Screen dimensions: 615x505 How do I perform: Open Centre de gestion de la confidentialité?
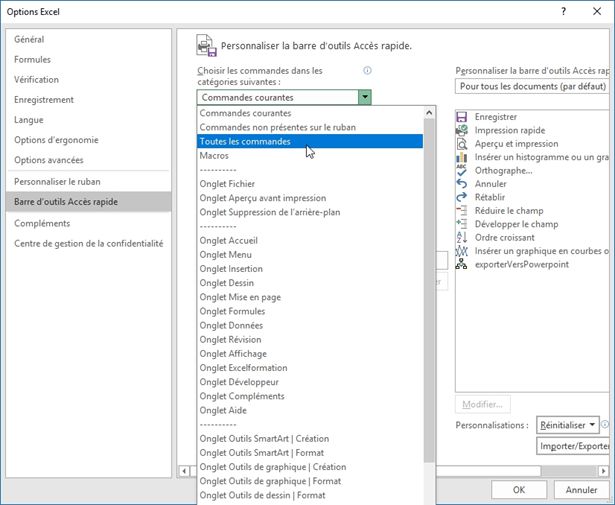[89, 243]
